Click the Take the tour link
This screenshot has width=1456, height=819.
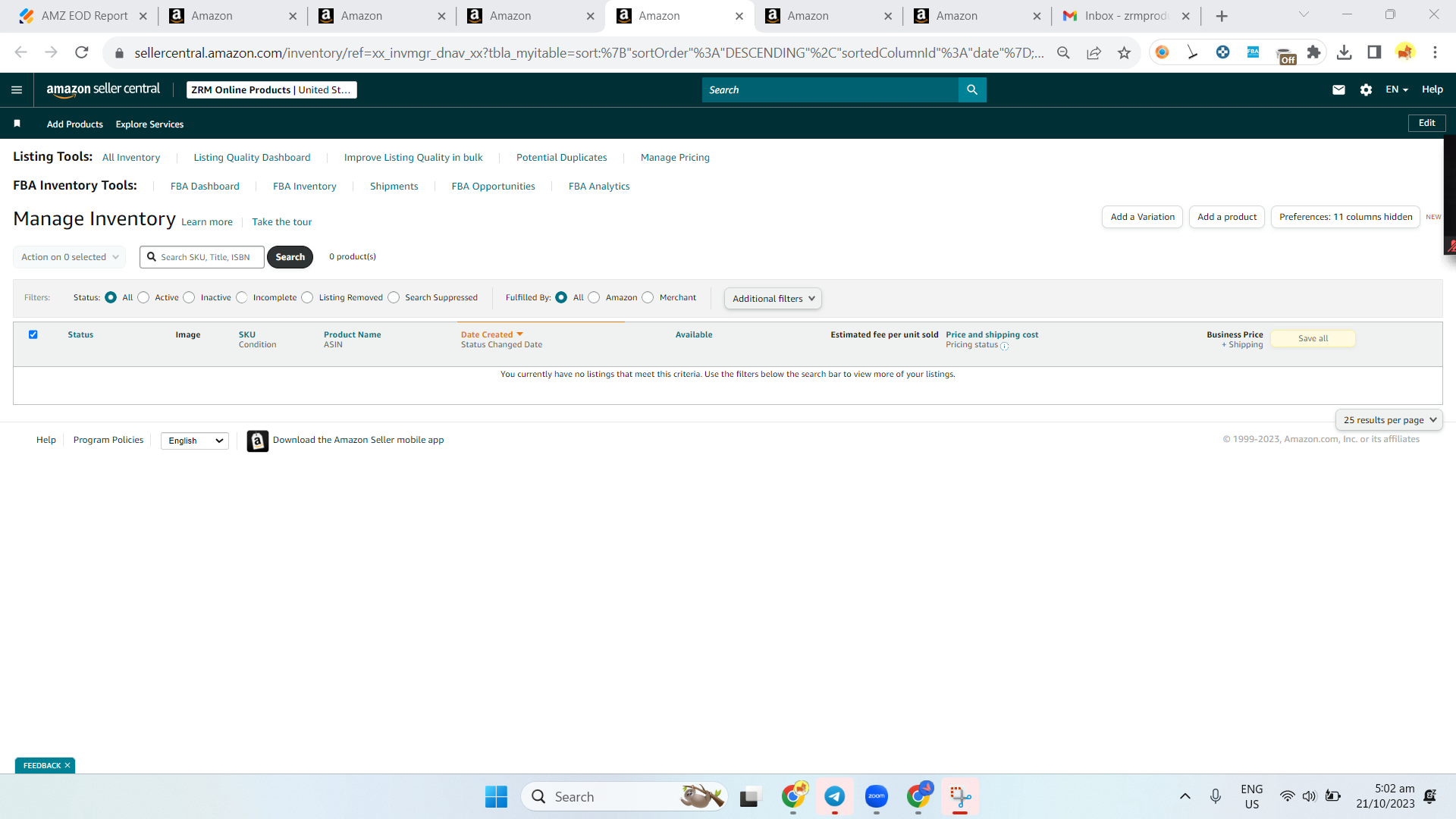tap(282, 222)
